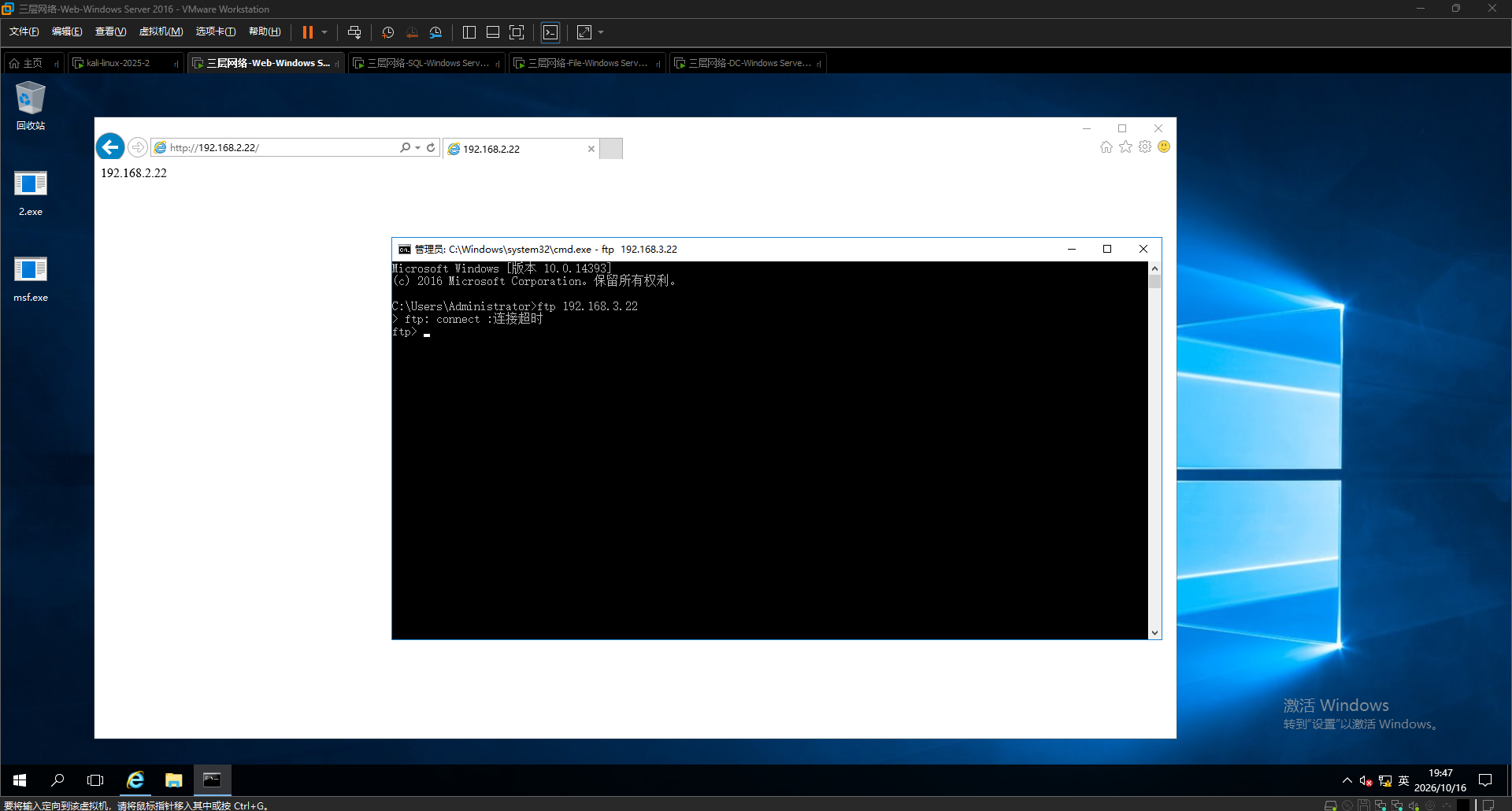This screenshot has height=811, width=1512.
Task: Close the 192.168.2.22 browser tab
Action: 591,149
